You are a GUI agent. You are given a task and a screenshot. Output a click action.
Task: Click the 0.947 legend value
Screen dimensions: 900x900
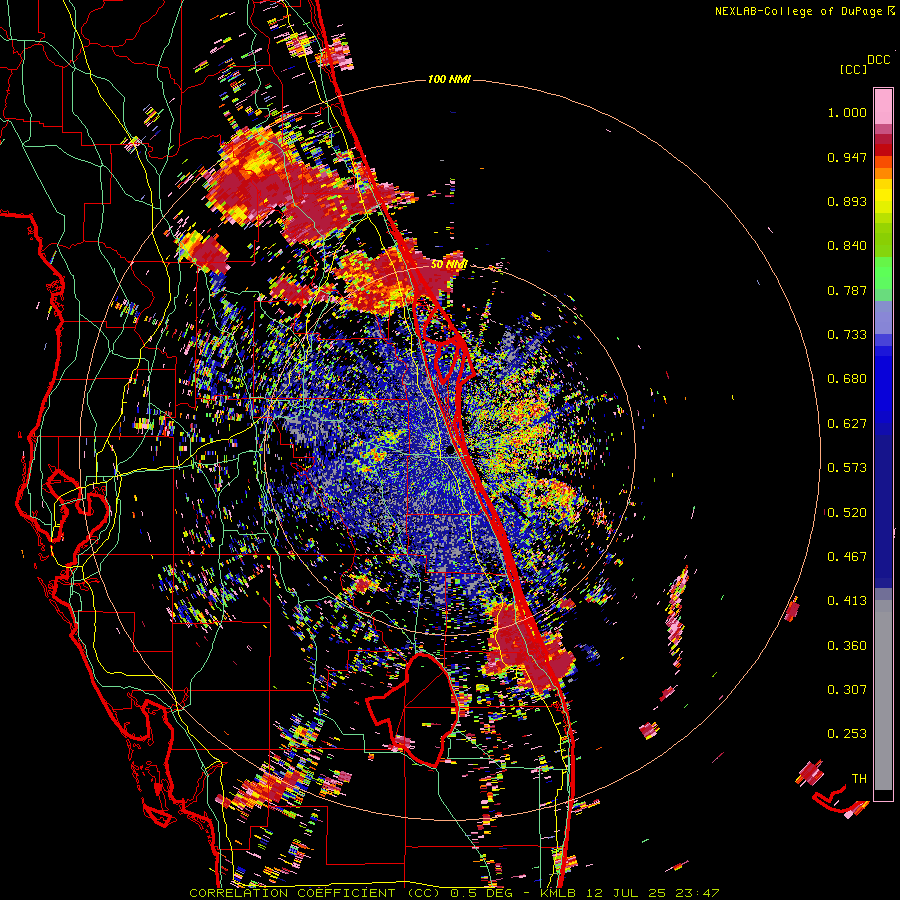tap(847, 157)
